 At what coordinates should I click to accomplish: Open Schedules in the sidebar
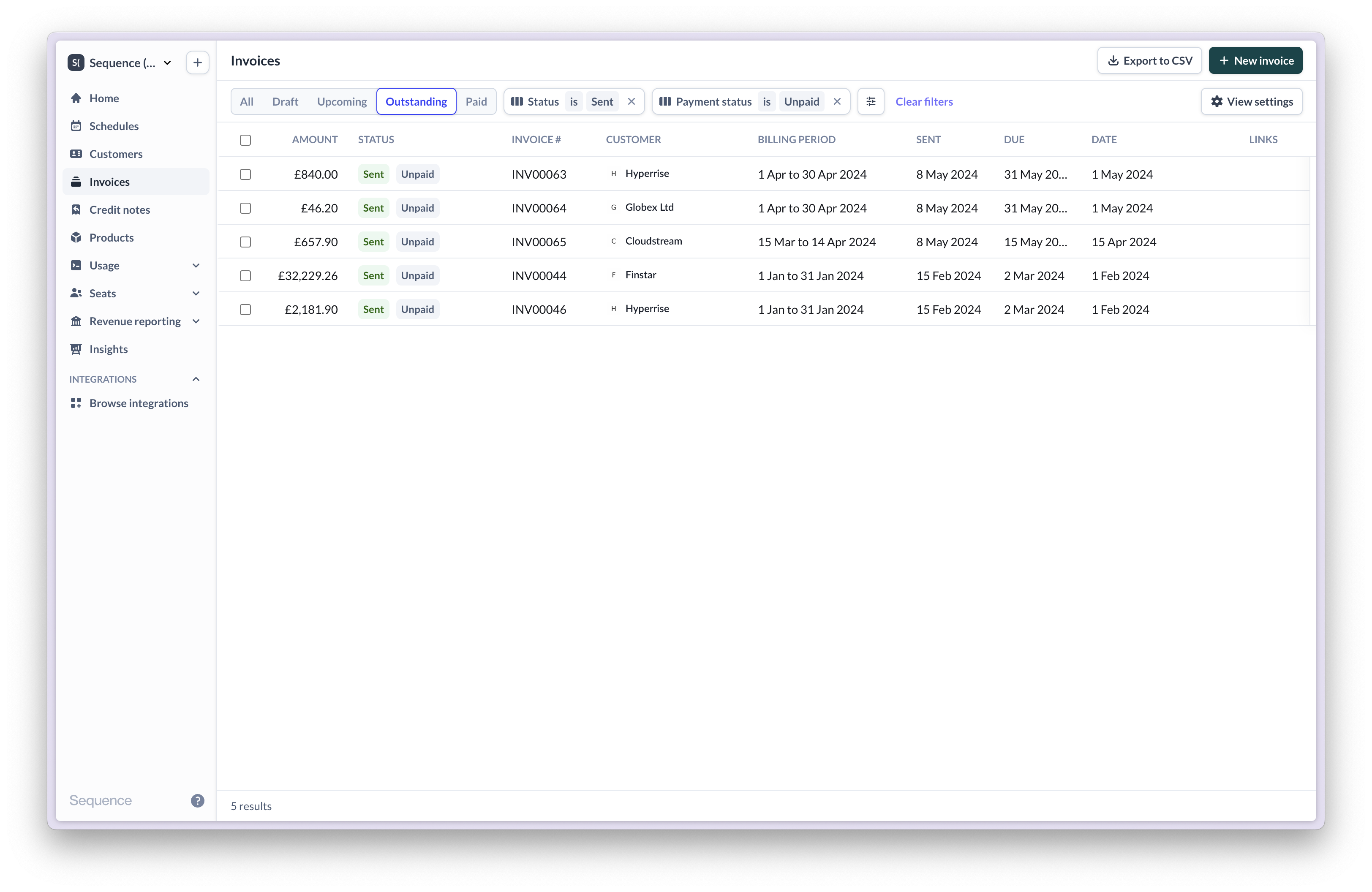[136, 125]
